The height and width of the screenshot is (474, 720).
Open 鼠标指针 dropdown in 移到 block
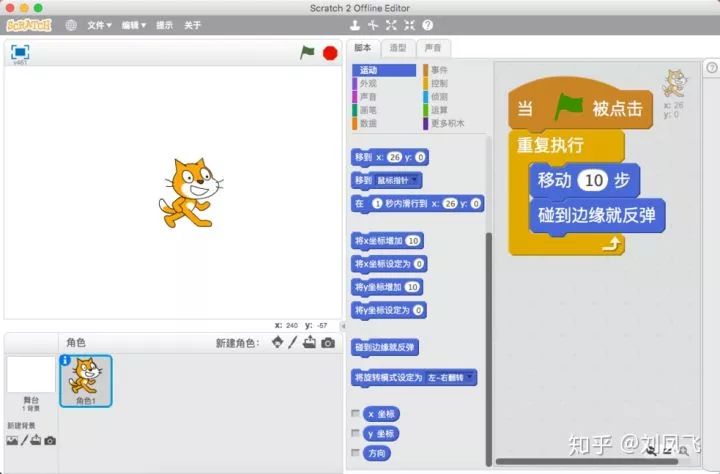click(397, 181)
